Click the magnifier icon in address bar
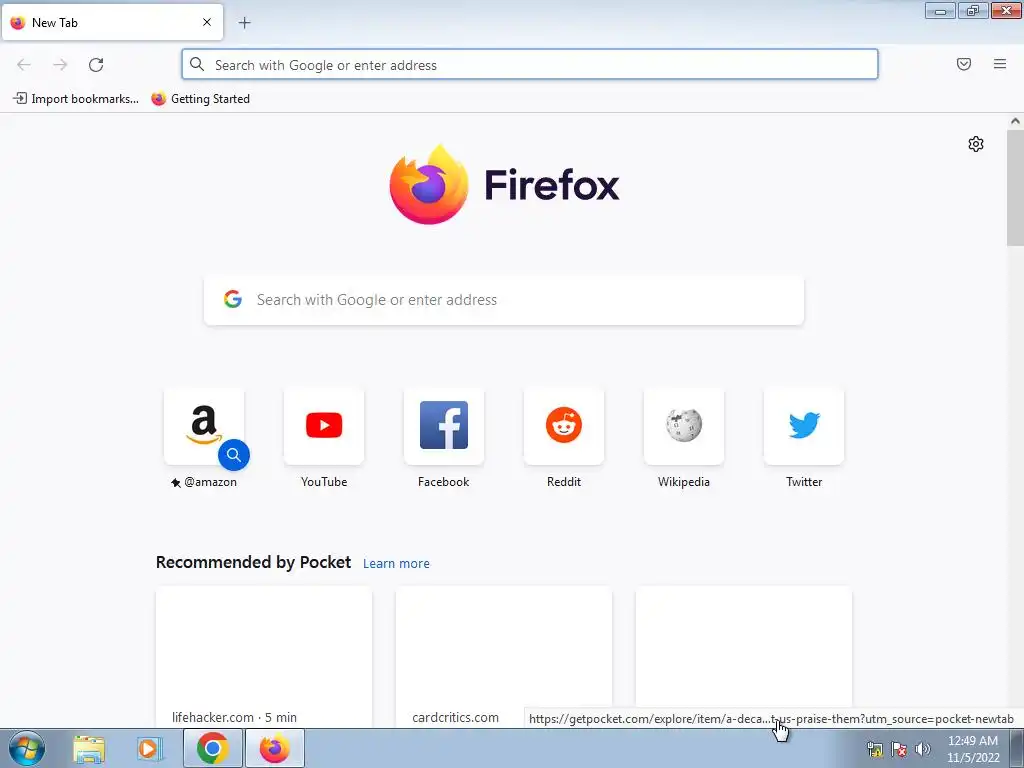This screenshot has width=1024, height=768. tap(197, 64)
